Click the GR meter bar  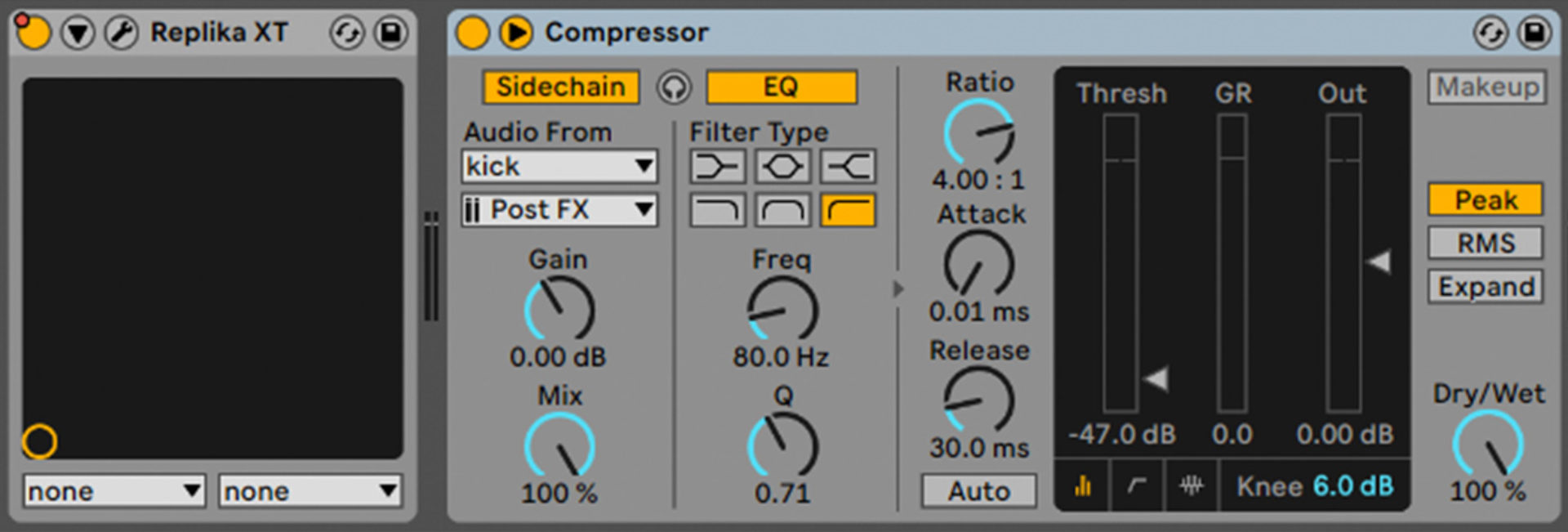click(x=1232, y=262)
